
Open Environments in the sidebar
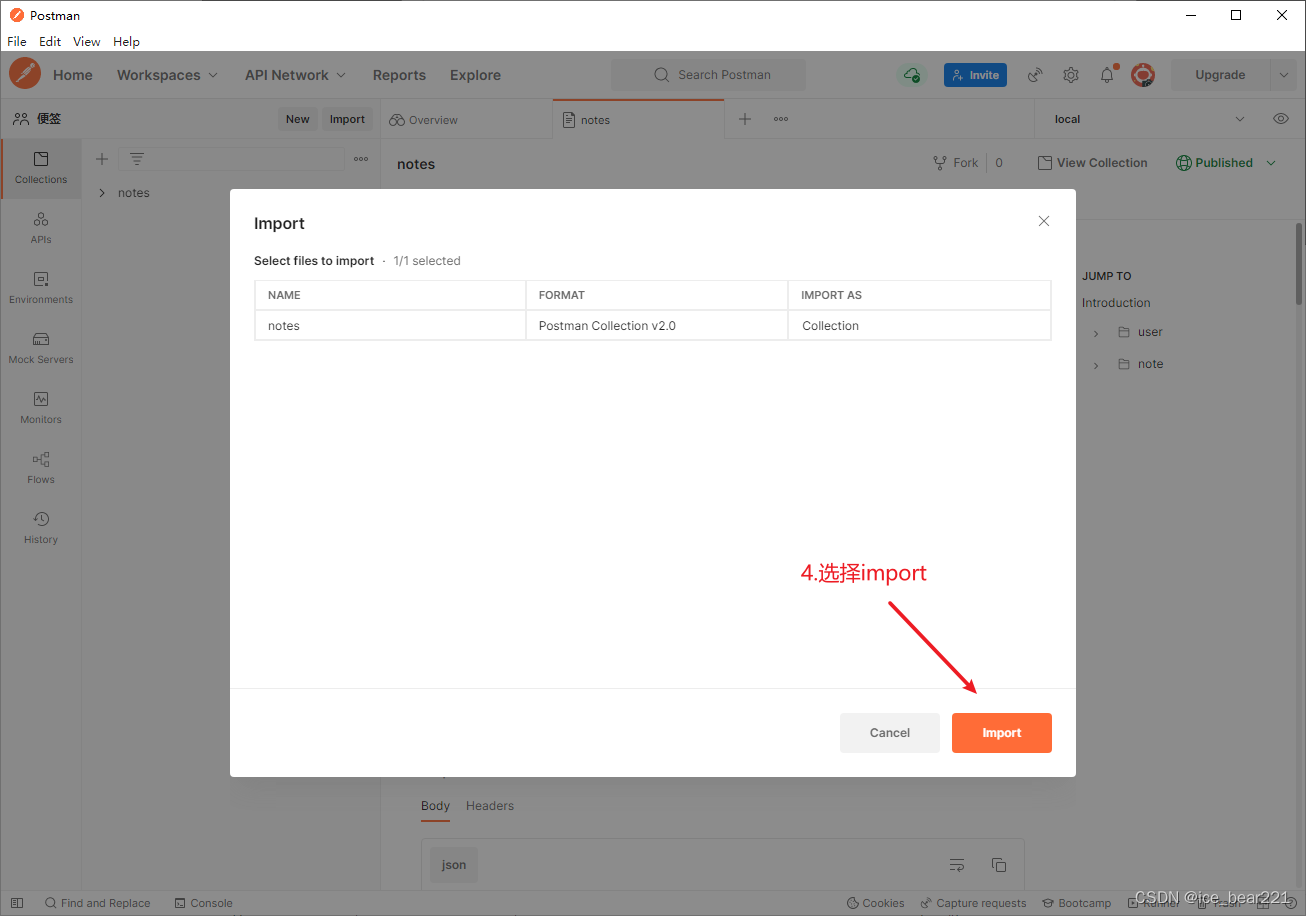(x=41, y=288)
